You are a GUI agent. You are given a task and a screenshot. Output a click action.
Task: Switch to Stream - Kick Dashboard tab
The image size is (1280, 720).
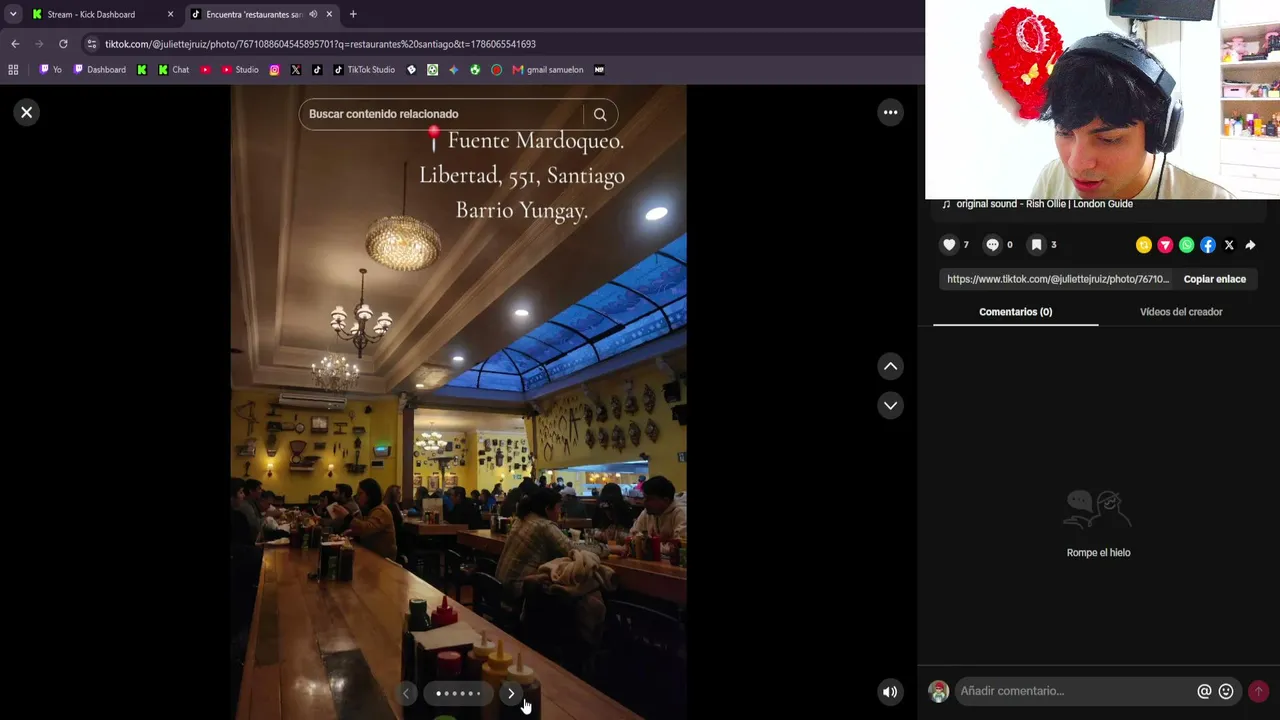(x=103, y=14)
